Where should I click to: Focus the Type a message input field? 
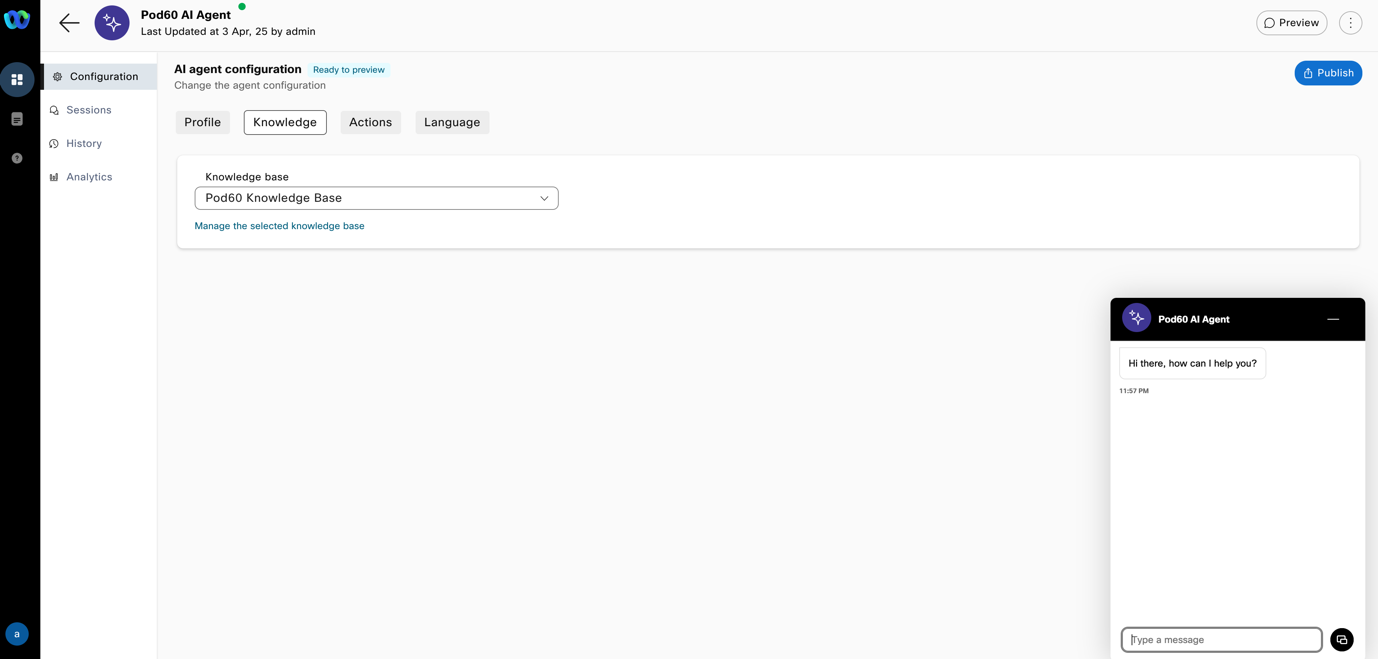[x=1221, y=640]
